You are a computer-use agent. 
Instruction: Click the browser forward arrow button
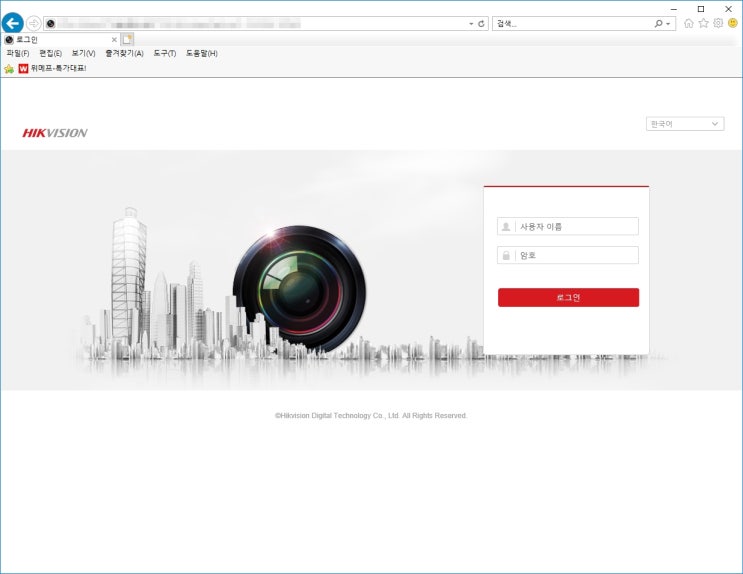(x=34, y=23)
